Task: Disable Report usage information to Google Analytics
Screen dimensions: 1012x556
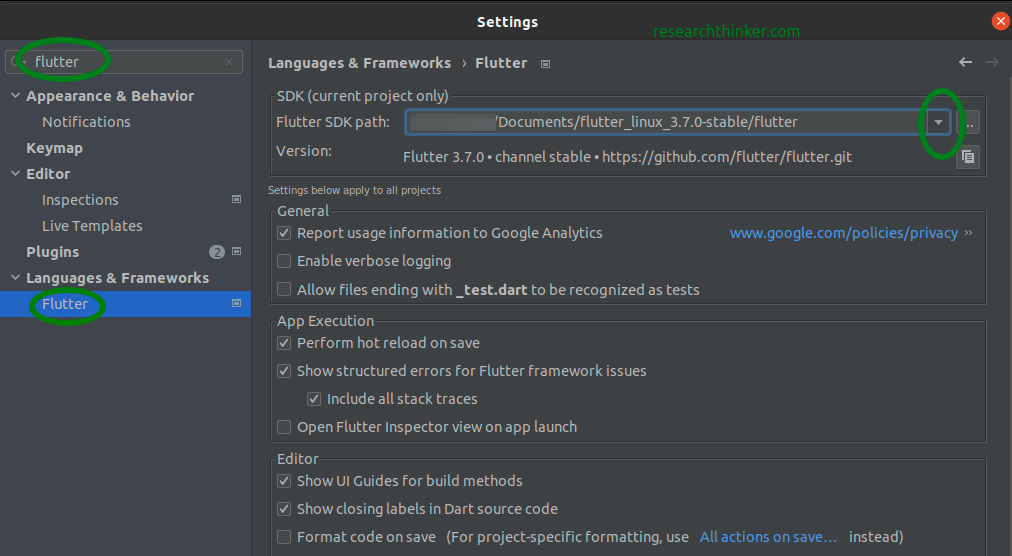Action: 285,233
